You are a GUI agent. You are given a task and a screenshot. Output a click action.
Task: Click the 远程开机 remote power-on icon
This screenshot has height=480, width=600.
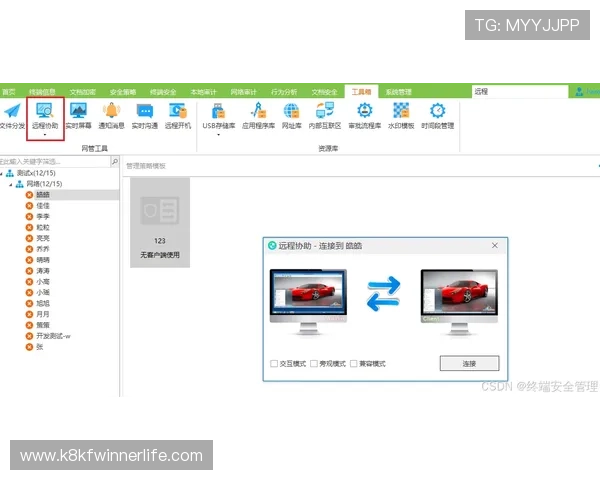pyautogui.click(x=178, y=115)
